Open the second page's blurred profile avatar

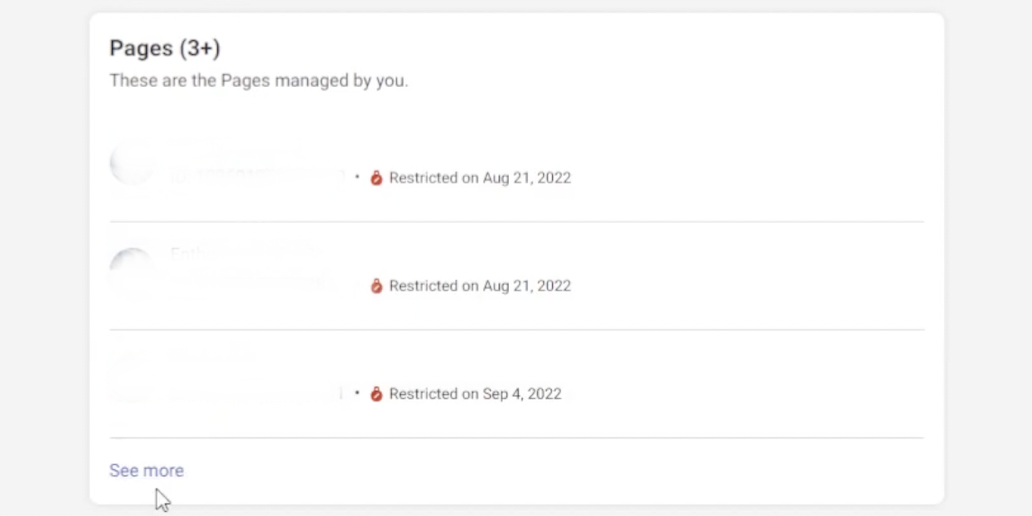132,271
